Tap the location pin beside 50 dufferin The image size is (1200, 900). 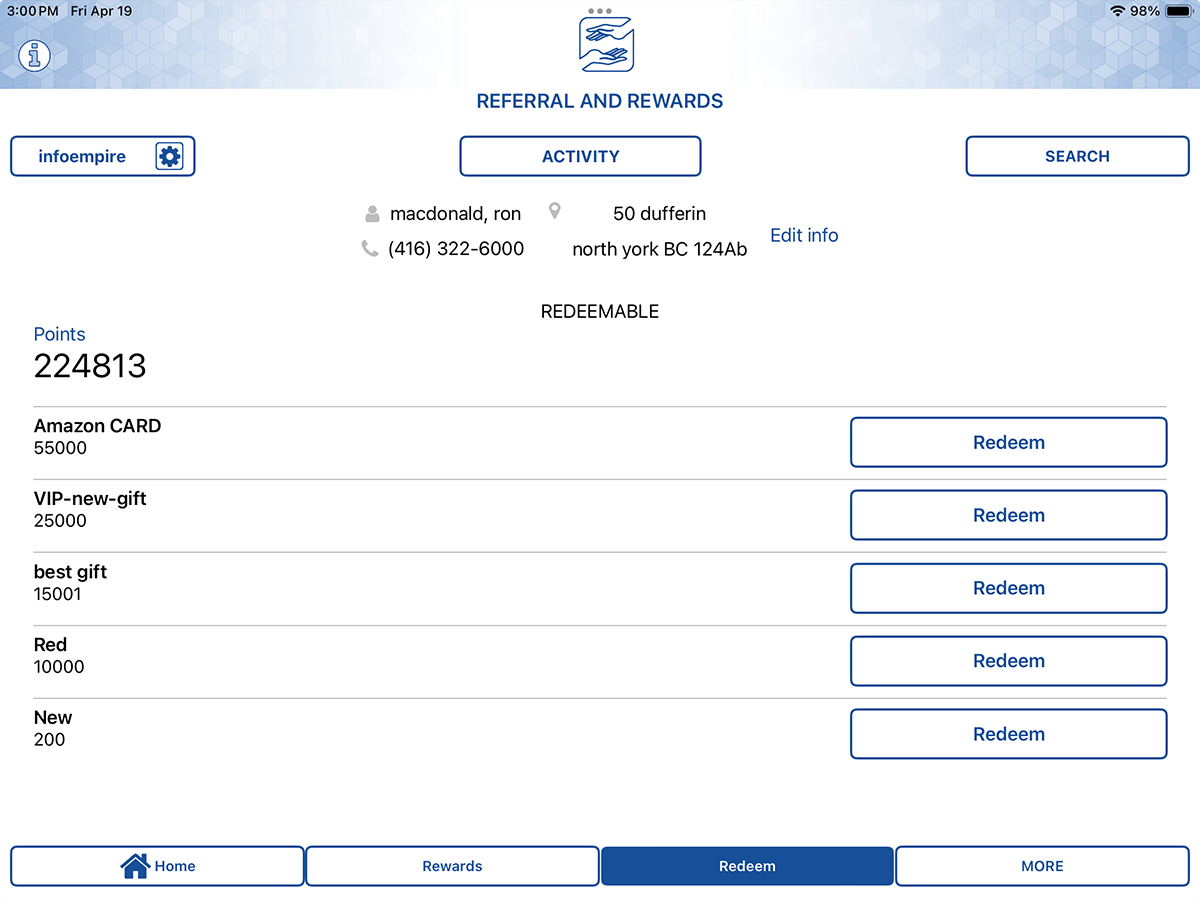tap(555, 212)
